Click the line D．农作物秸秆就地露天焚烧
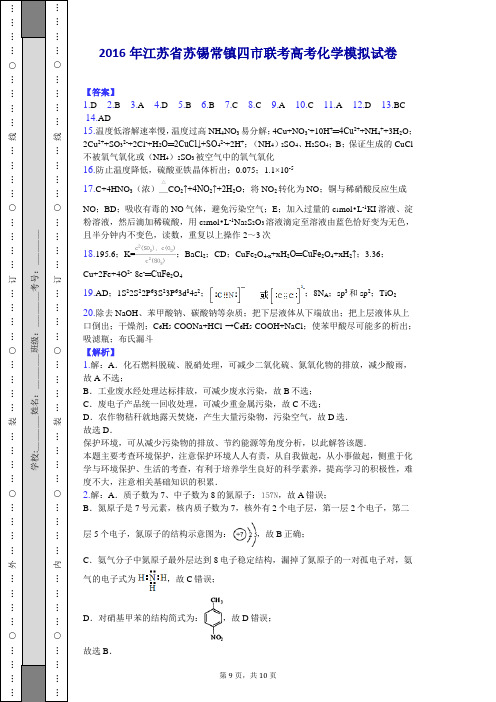496x702 pixels. click(216, 417)
